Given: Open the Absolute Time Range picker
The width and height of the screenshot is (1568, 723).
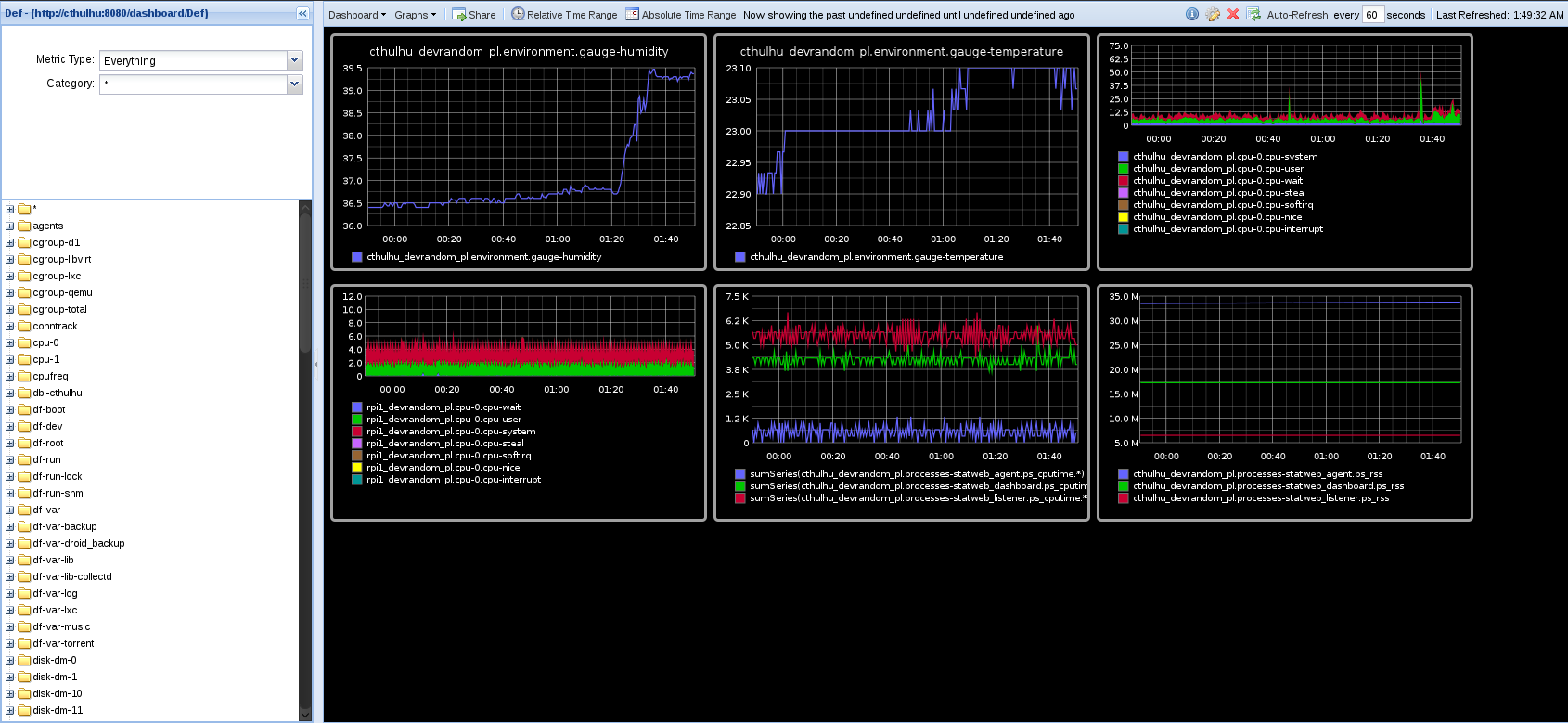Looking at the screenshot, I should (x=681, y=14).
